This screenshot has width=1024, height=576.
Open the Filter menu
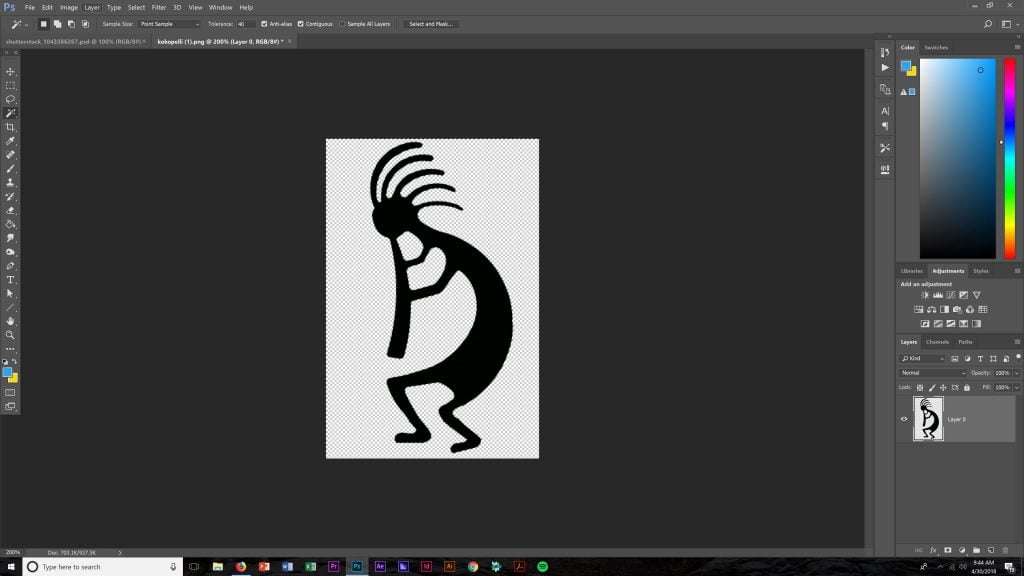(x=159, y=8)
